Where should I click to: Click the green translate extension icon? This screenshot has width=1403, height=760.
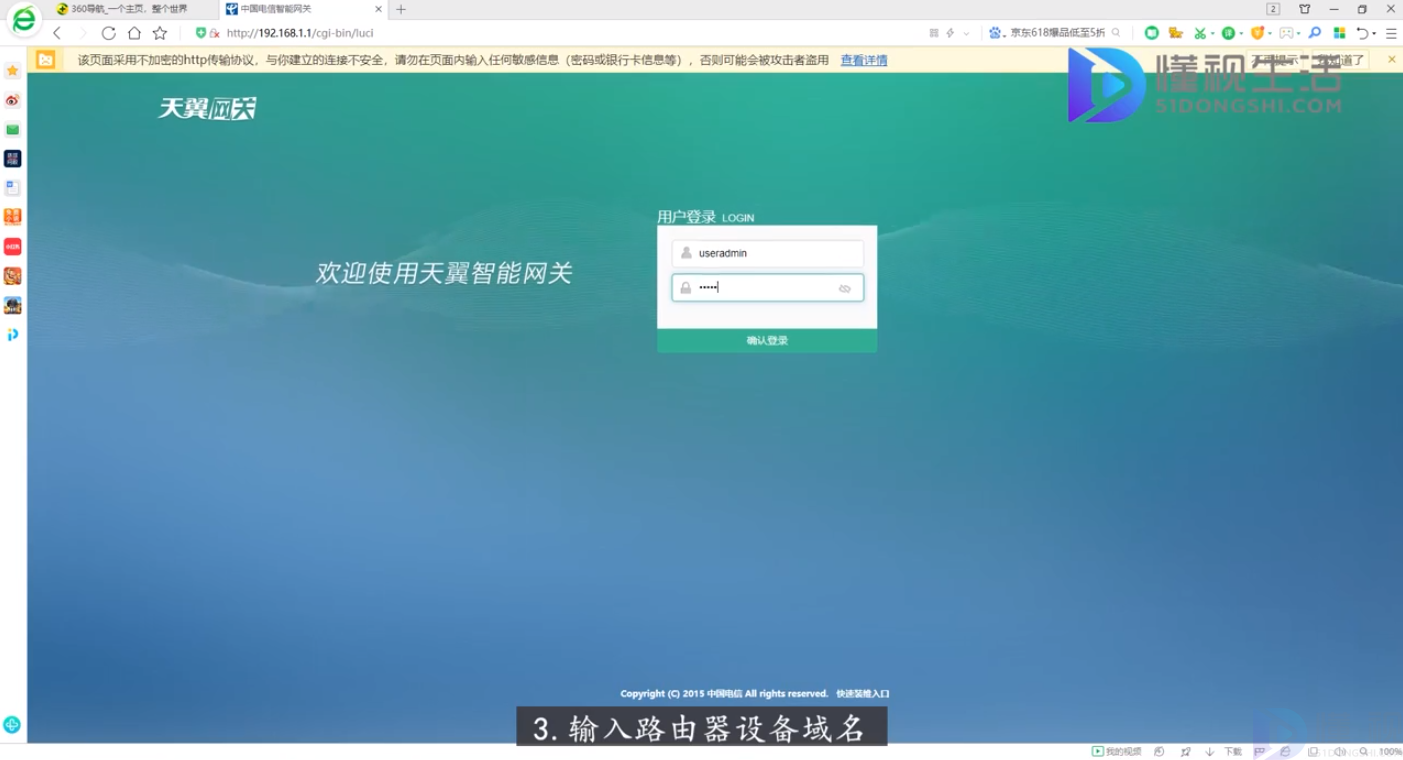click(x=1228, y=33)
